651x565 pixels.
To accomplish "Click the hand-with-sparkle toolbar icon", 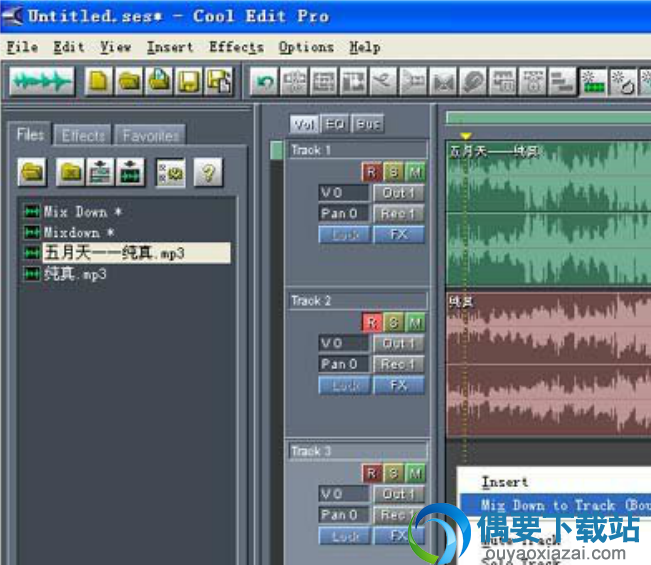I will point(623,81).
